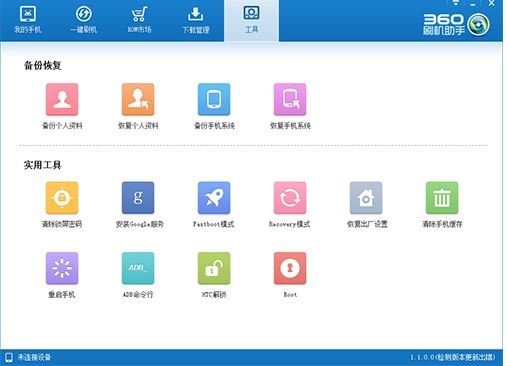
Task: Click the 恢复出厂设置 factory reset icon
Action: [x=366, y=198]
